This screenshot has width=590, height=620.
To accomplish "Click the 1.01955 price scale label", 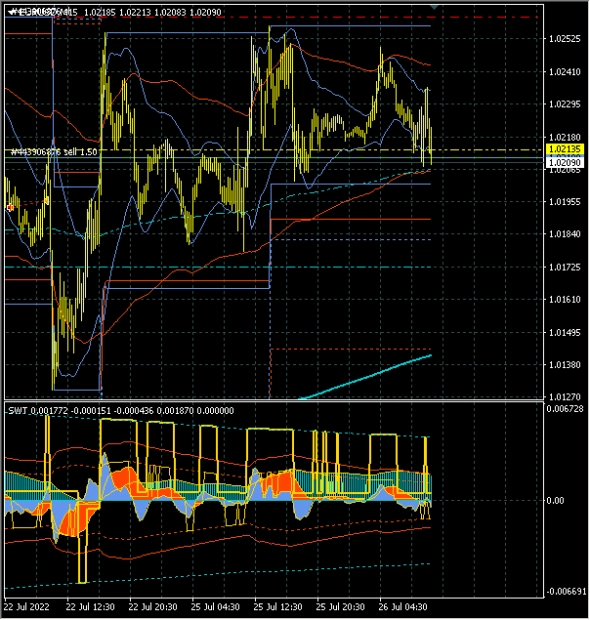I will click(565, 202).
